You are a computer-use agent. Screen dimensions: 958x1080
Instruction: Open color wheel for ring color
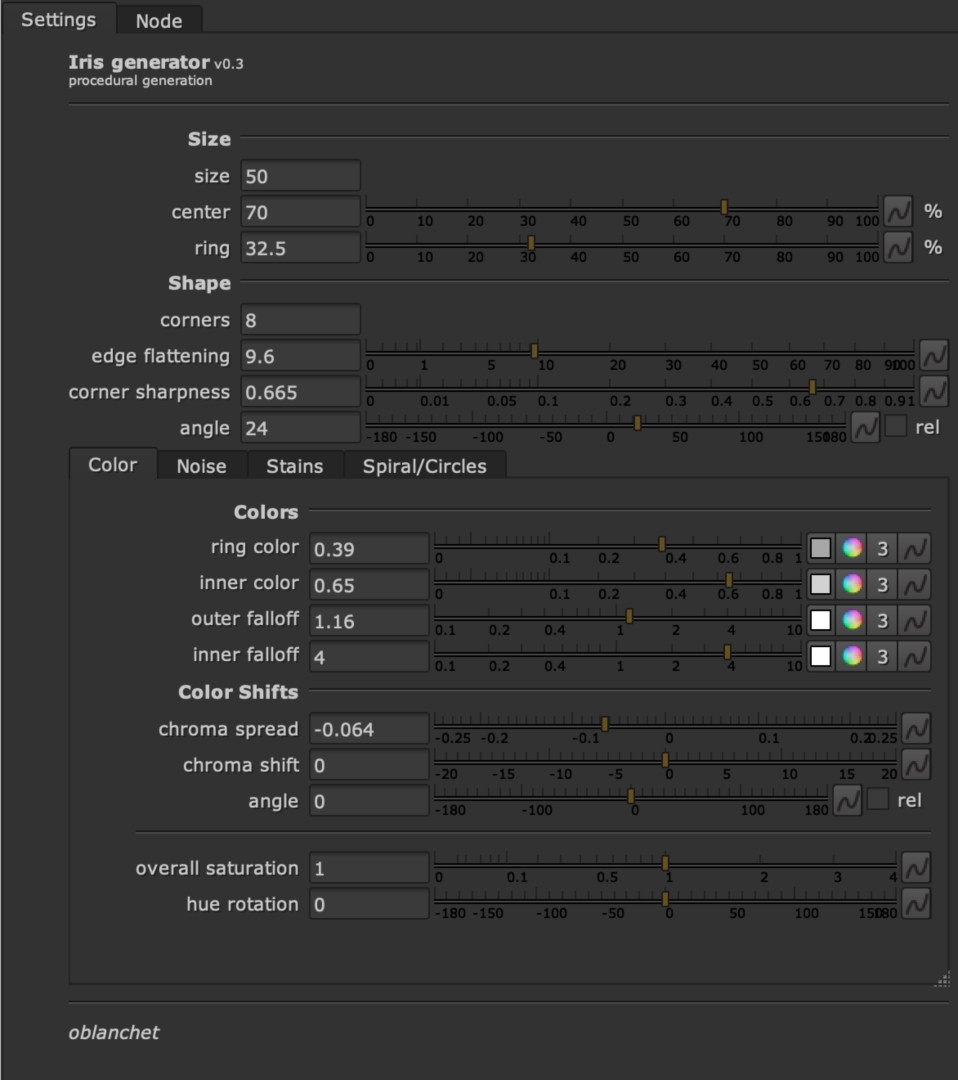click(851, 549)
